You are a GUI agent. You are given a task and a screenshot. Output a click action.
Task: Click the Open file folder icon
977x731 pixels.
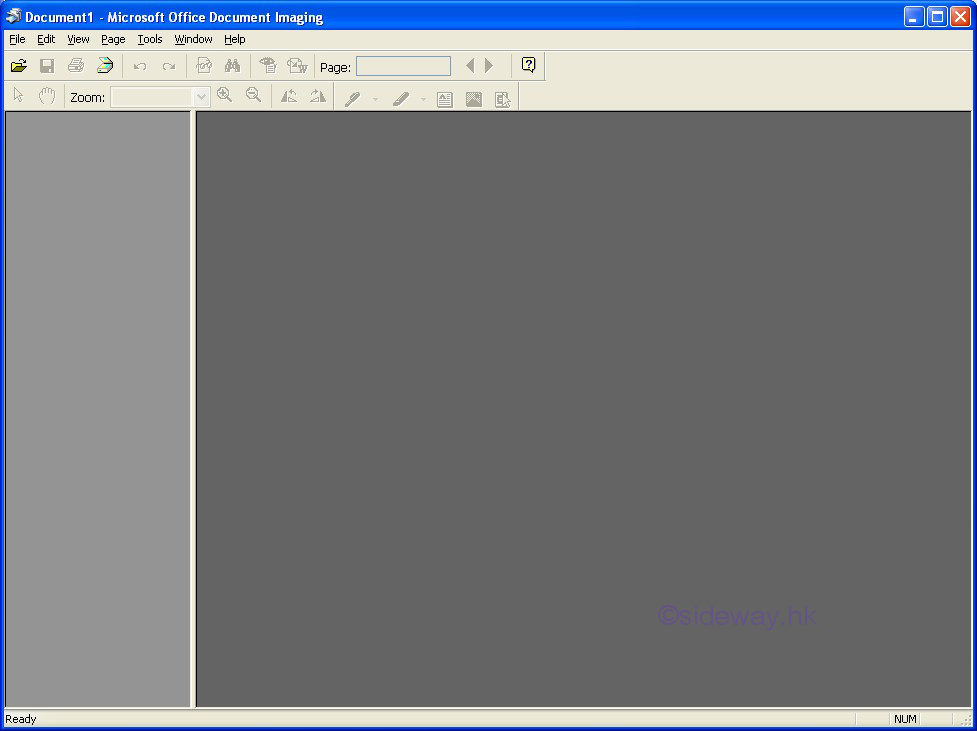19,65
